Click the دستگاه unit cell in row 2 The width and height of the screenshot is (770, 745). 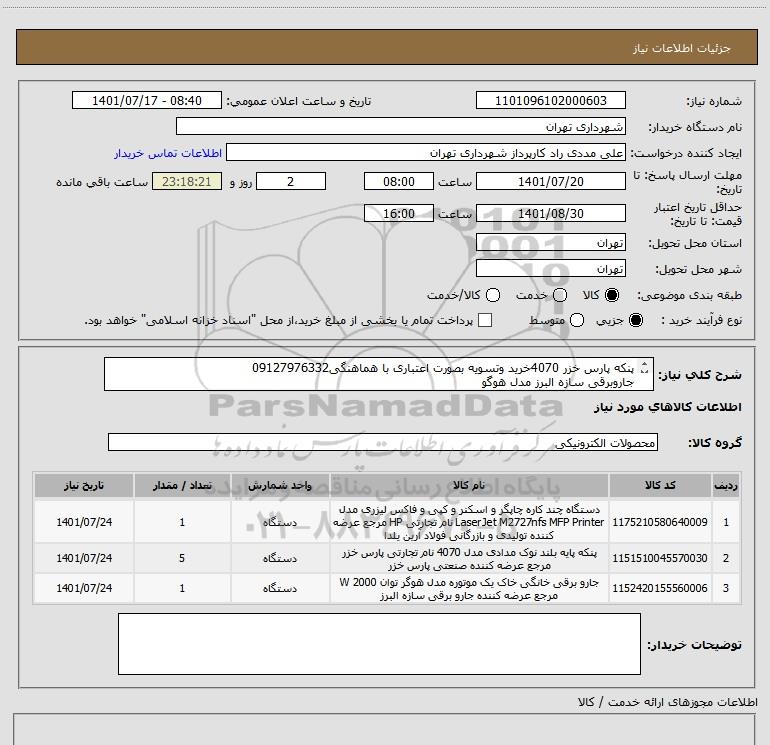click(279, 558)
